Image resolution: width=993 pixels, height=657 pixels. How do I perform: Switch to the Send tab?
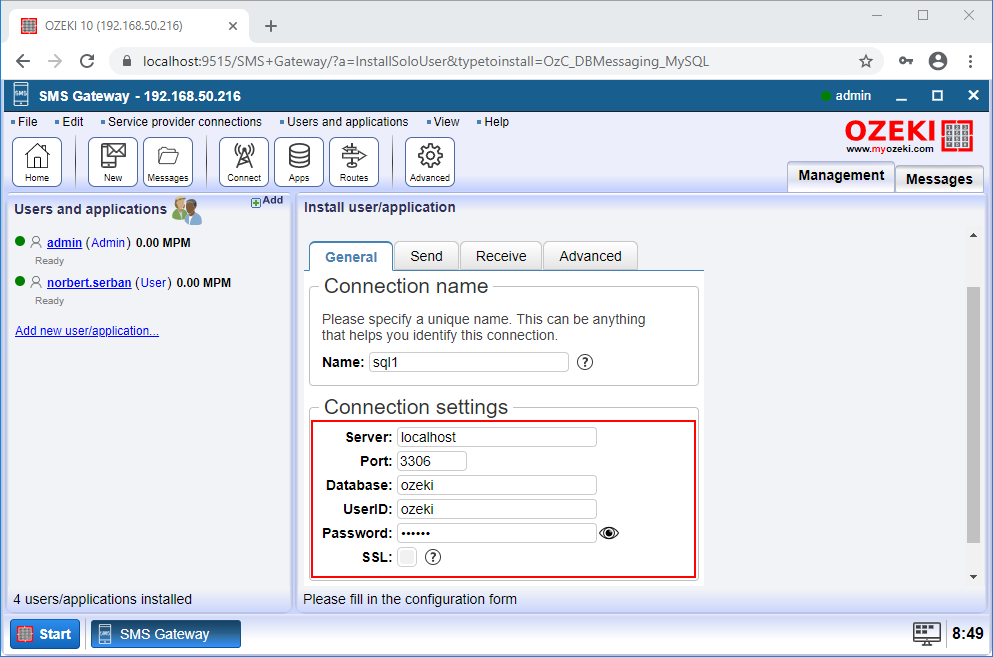[426, 255]
